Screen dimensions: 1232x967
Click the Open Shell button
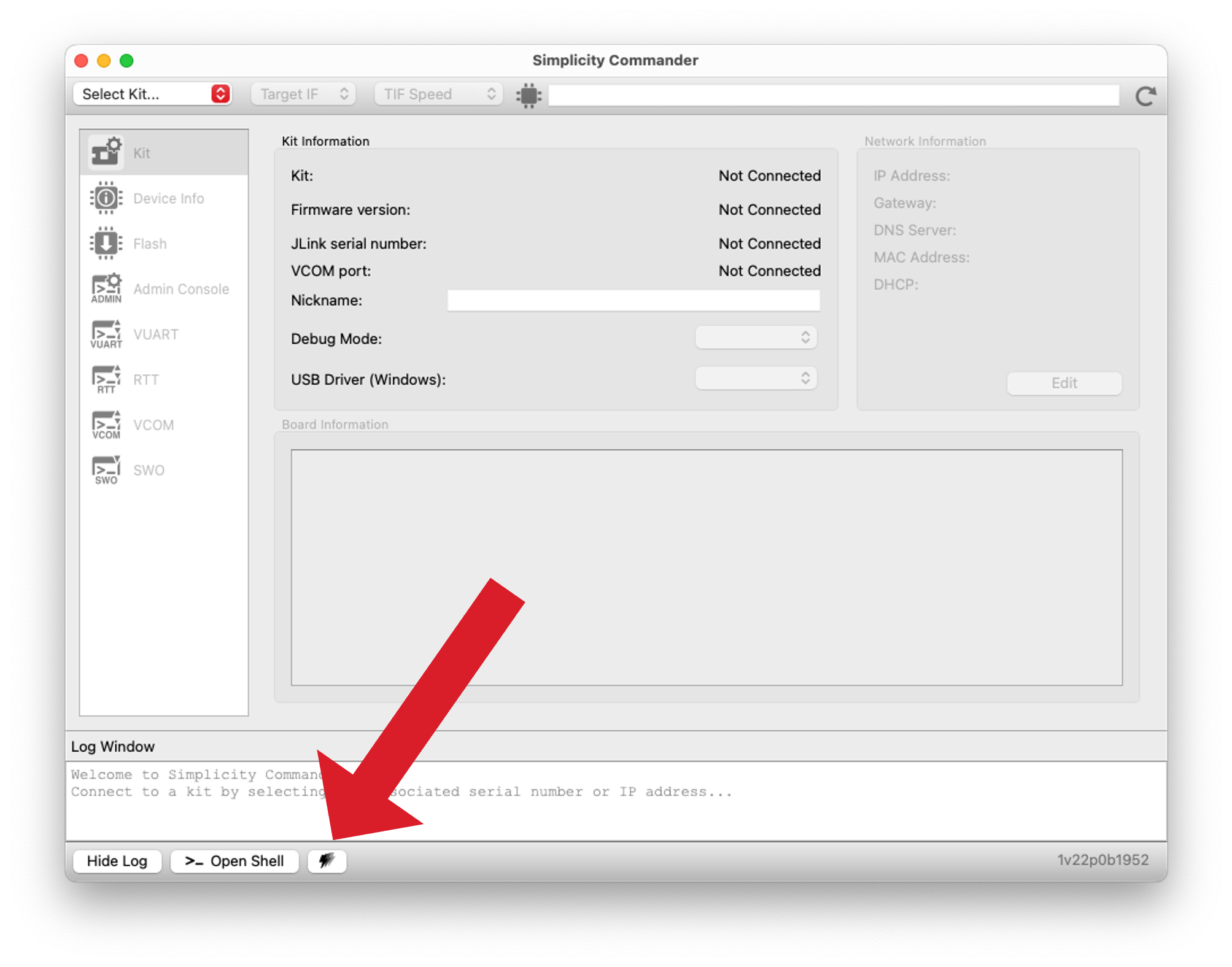point(234,860)
